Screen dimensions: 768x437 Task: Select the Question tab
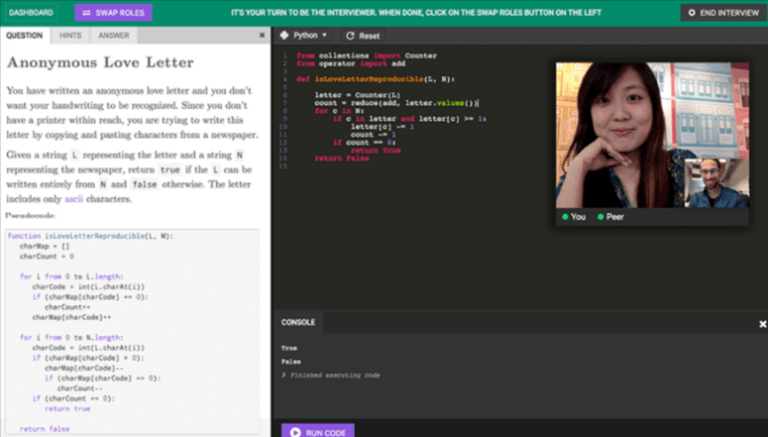point(25,35)
